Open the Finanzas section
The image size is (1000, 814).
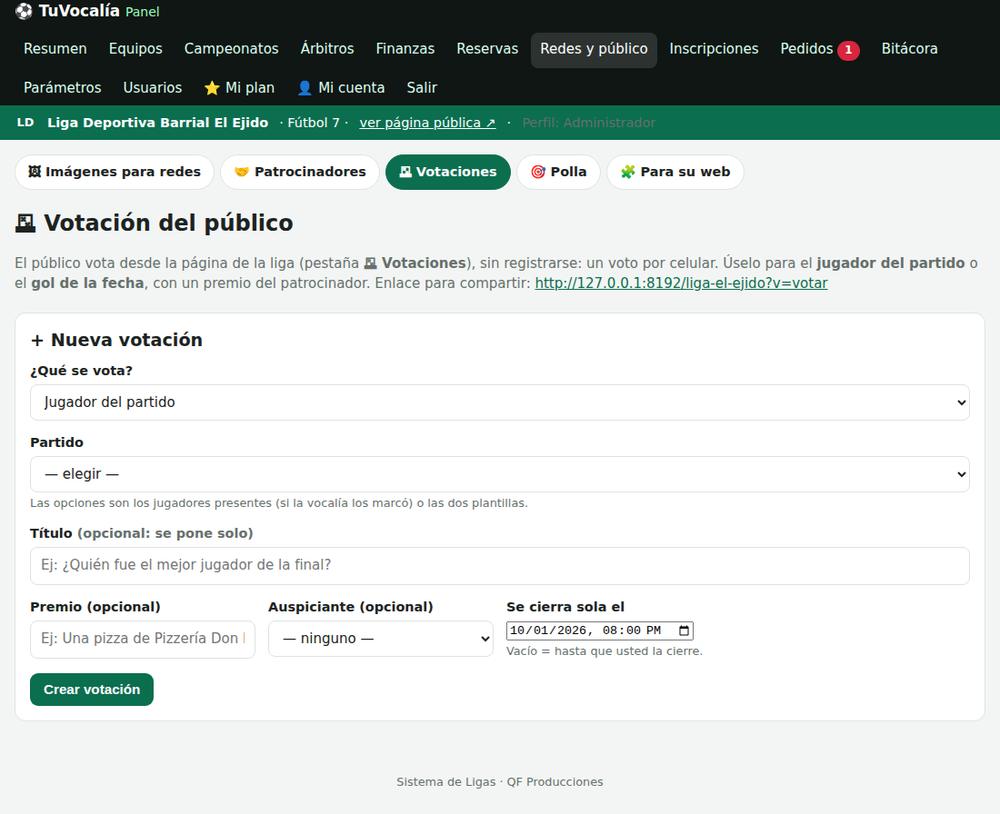[405, 49]
